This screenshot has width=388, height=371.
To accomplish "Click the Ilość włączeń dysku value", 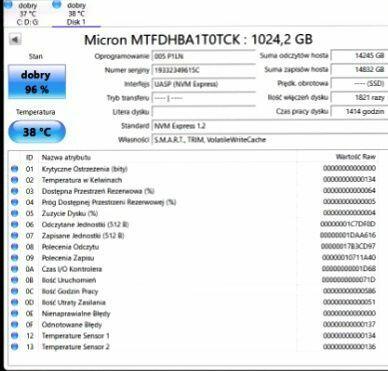I will pos(359,98).
